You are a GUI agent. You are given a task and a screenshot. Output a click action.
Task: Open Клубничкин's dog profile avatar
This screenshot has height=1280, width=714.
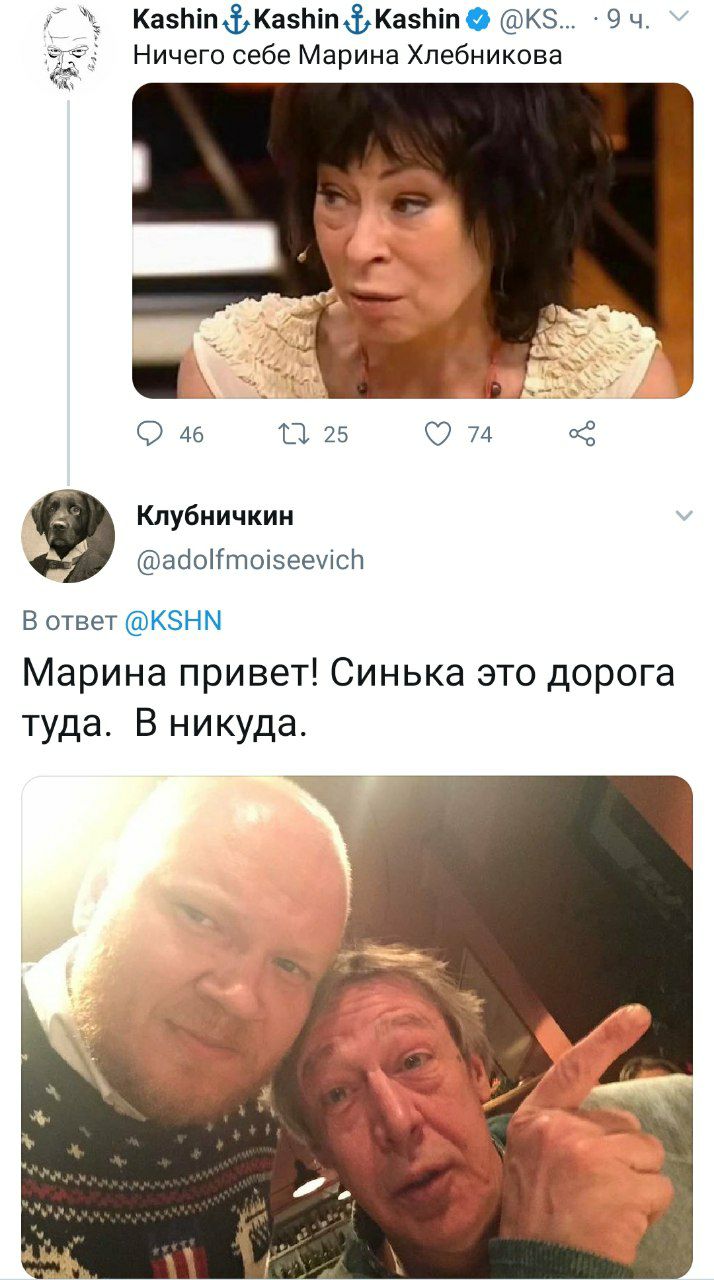pos(68,536)
